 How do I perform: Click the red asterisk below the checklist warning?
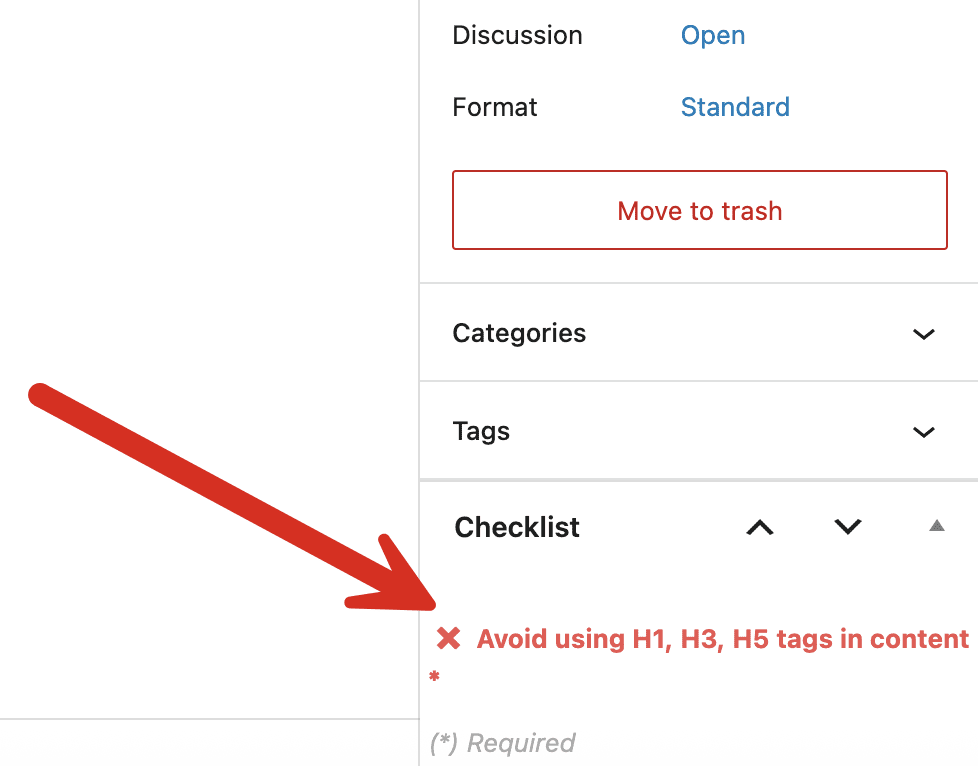coord(433,676)
